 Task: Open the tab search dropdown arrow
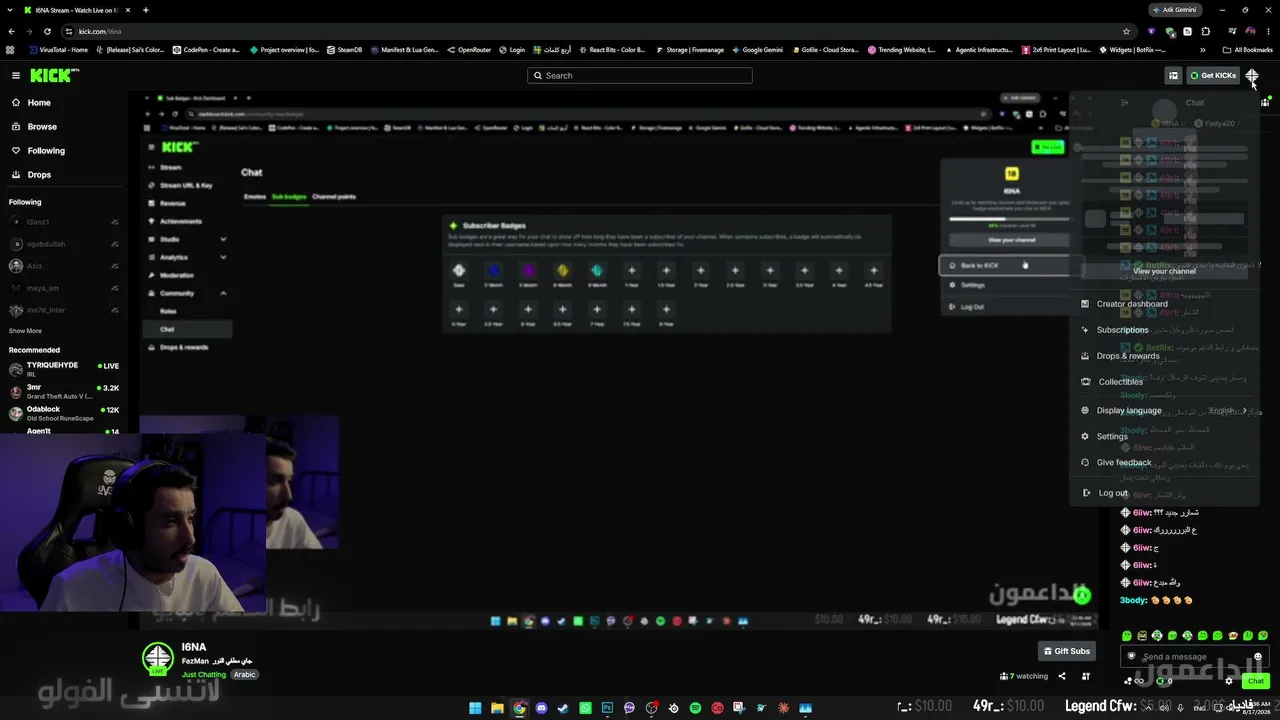10,10
